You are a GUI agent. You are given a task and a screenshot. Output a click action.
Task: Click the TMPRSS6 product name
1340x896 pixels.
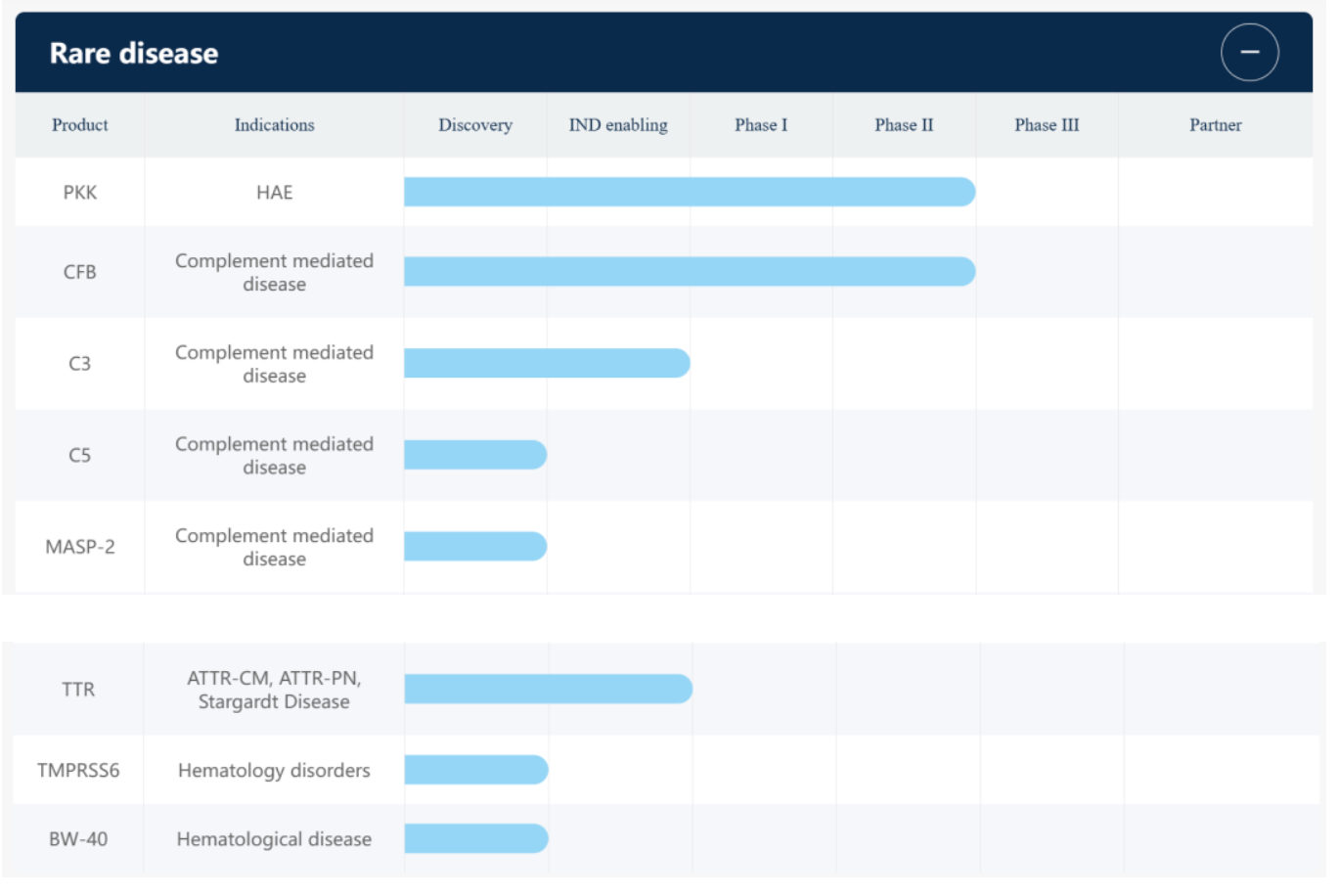coord(78,771)
